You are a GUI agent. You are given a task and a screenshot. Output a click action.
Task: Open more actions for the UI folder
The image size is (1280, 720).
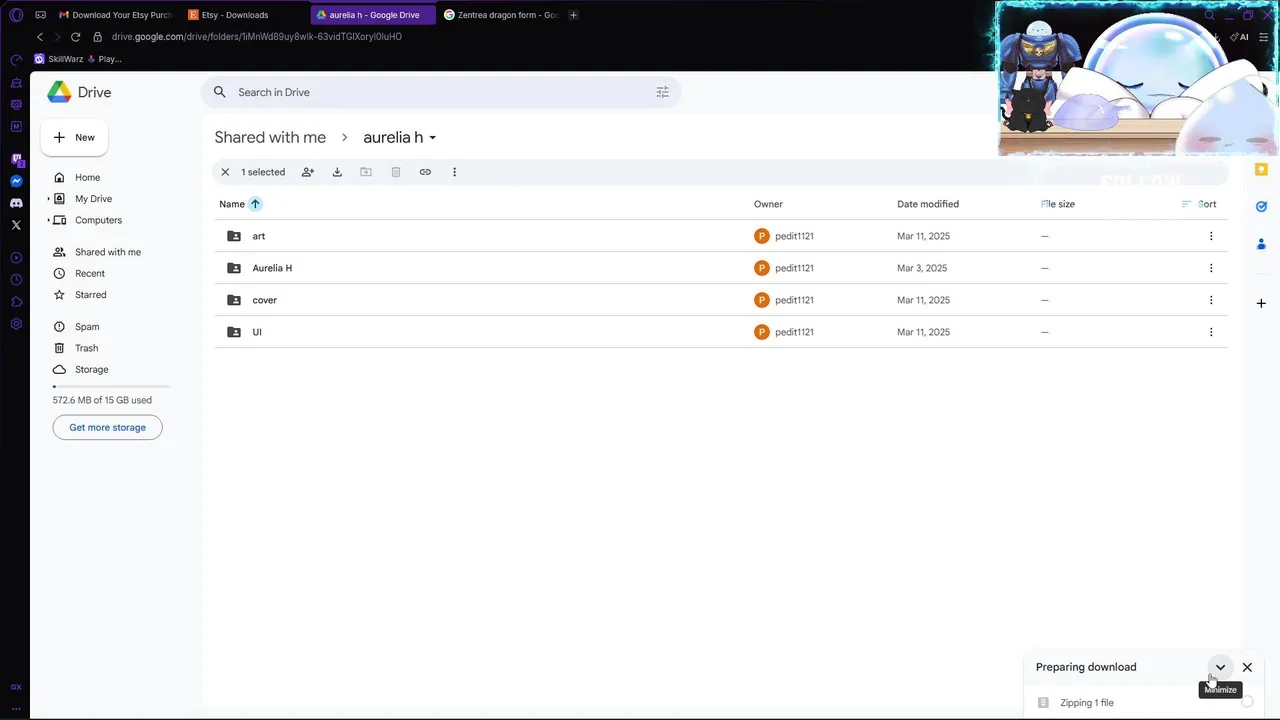point(1211,332)
